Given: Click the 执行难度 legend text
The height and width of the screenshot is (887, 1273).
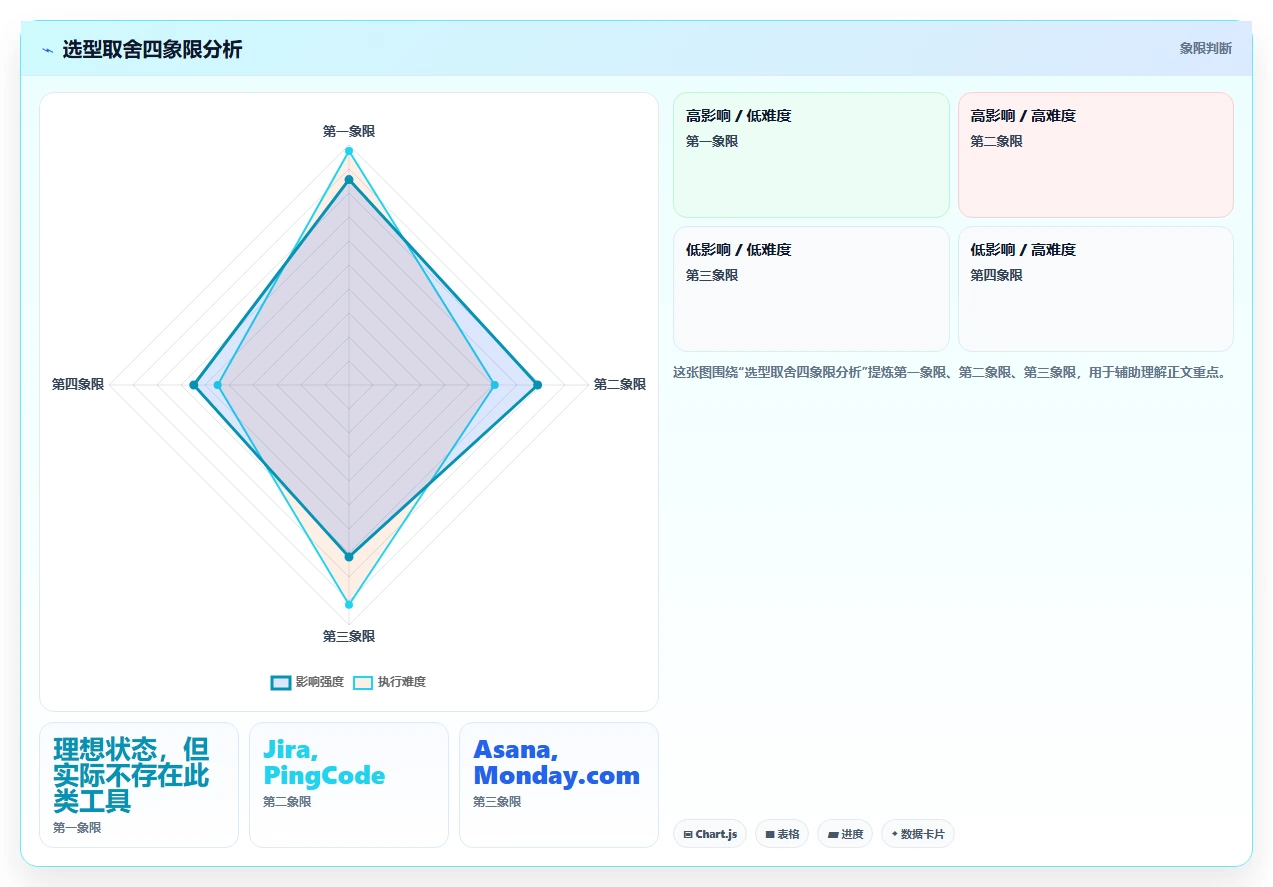Looking at the screenshot, I should tap(402, 682).
